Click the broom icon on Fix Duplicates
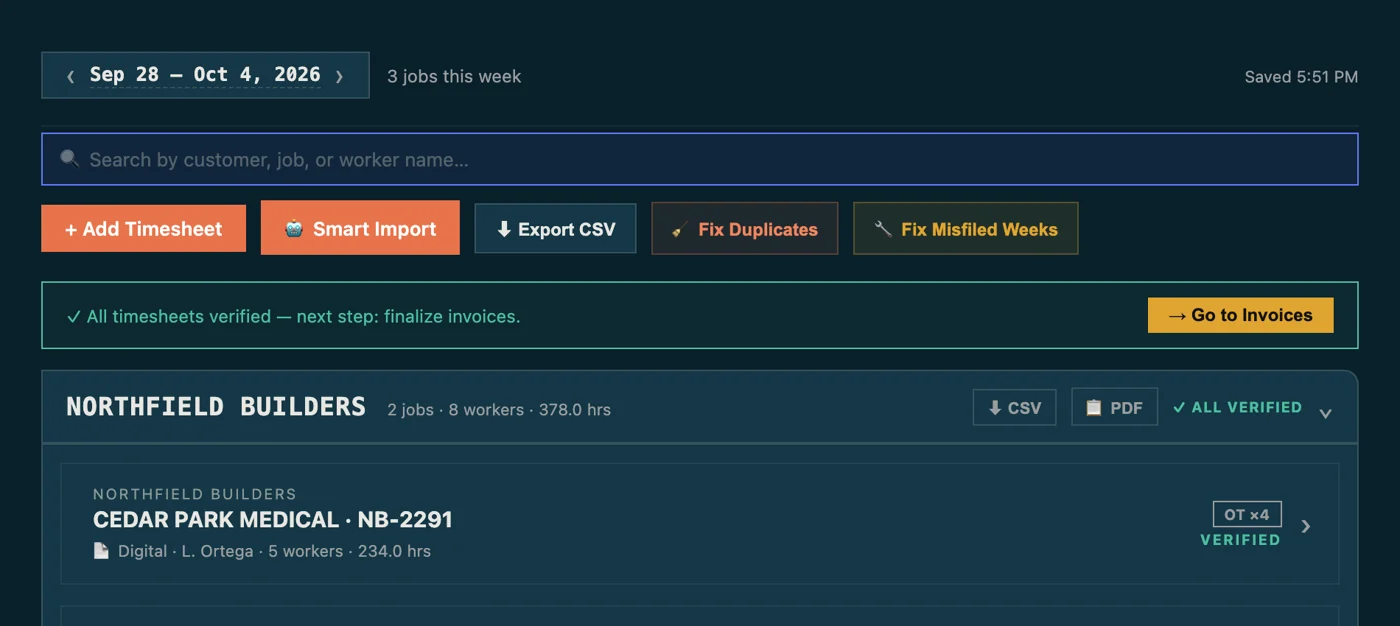 pos(679,229)
